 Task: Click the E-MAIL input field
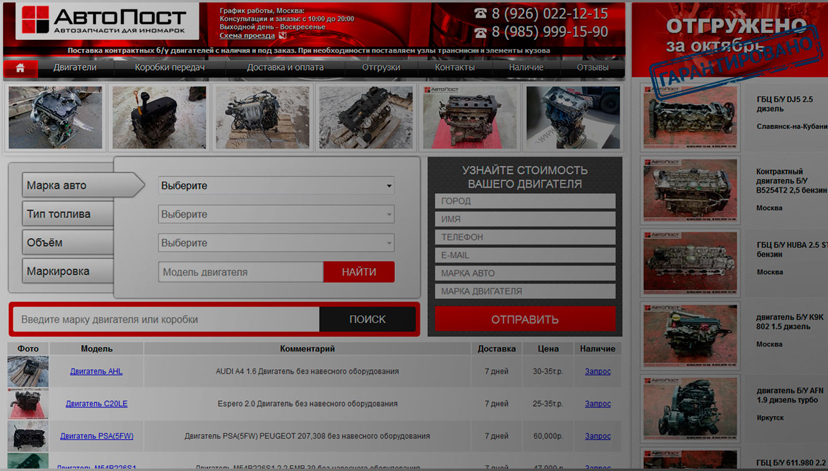coord(525,255)
